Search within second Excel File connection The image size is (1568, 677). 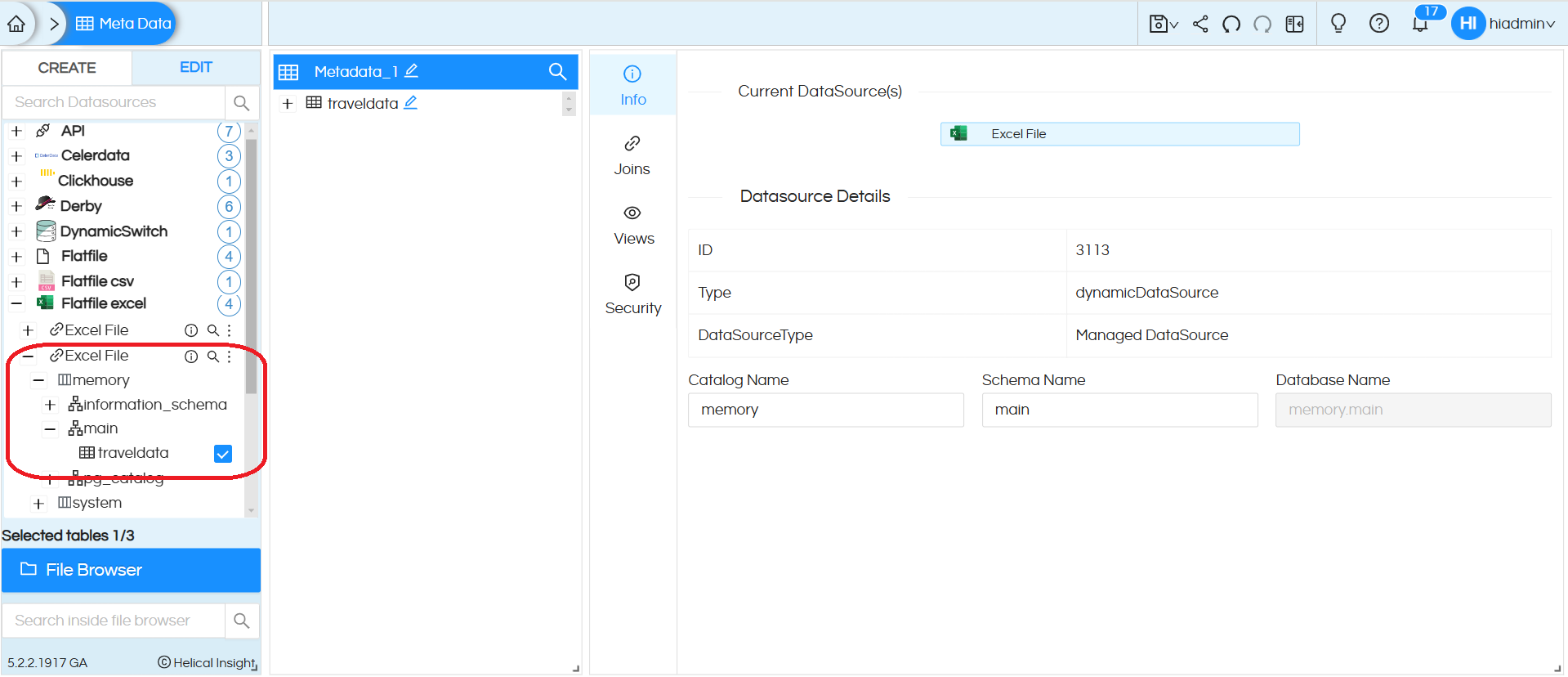[212, 356]
